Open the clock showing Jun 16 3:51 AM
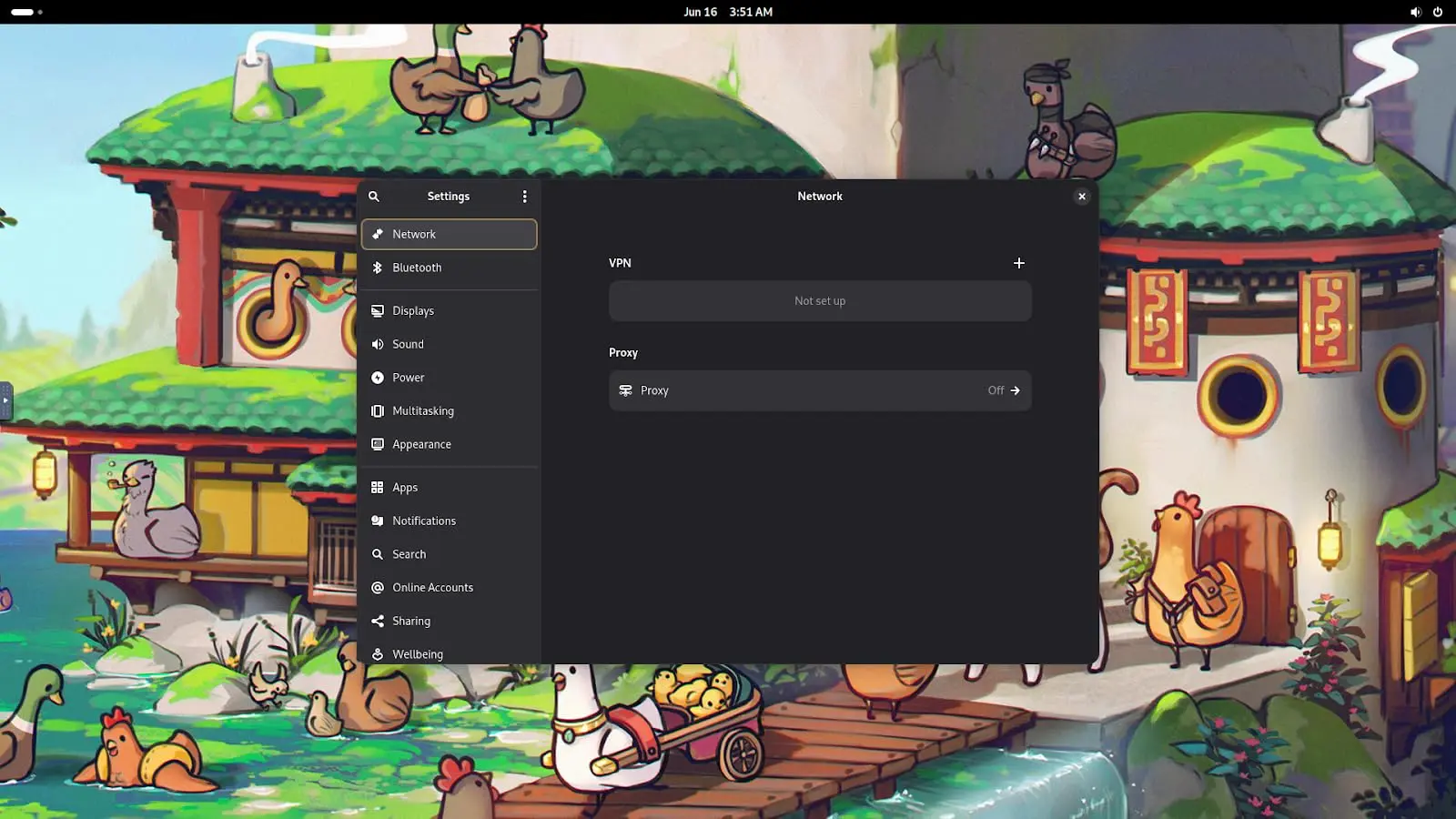Viewport: 1456px width, 819px height. point(728,12)
